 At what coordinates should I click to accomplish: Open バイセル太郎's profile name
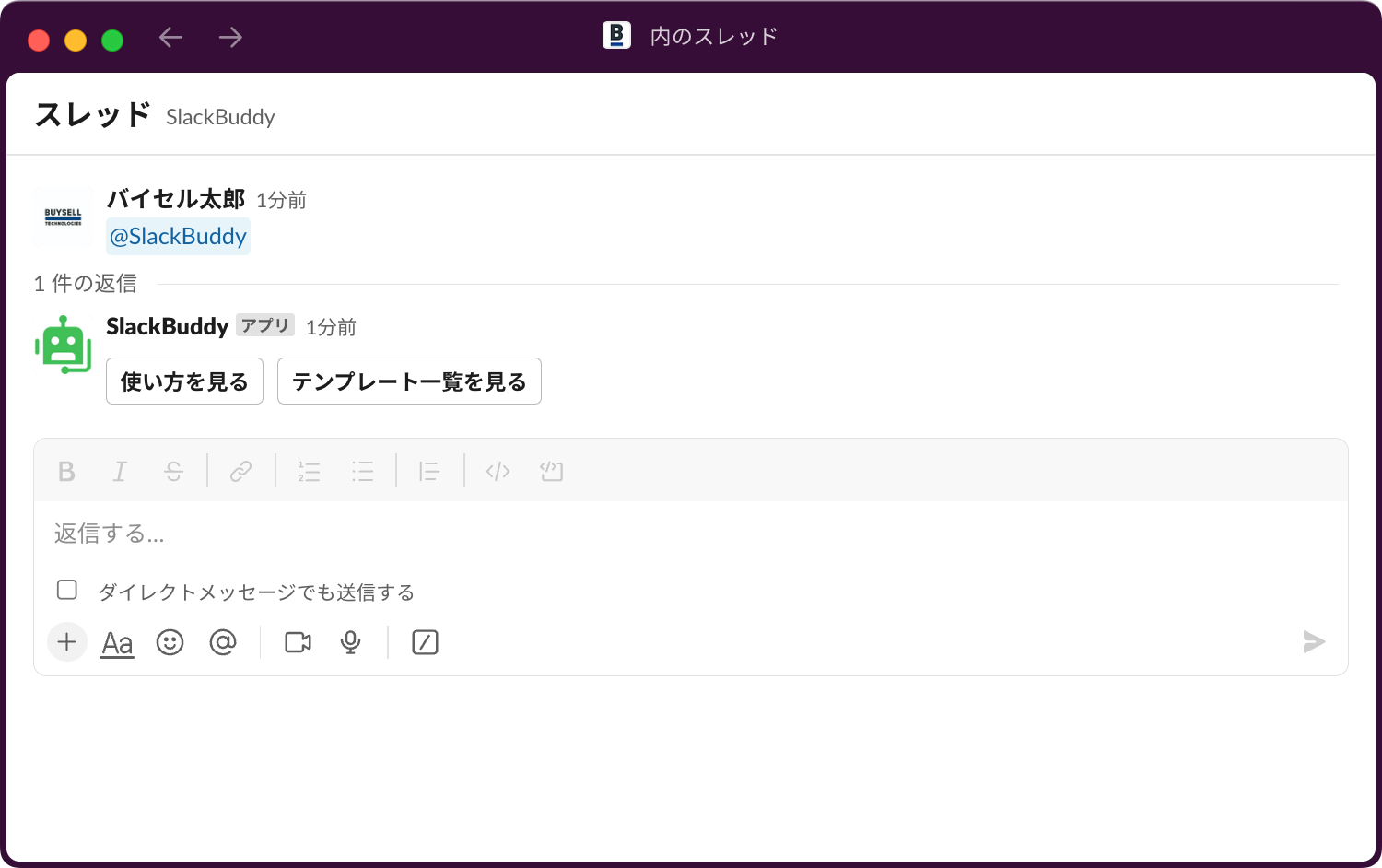[176, 199]
